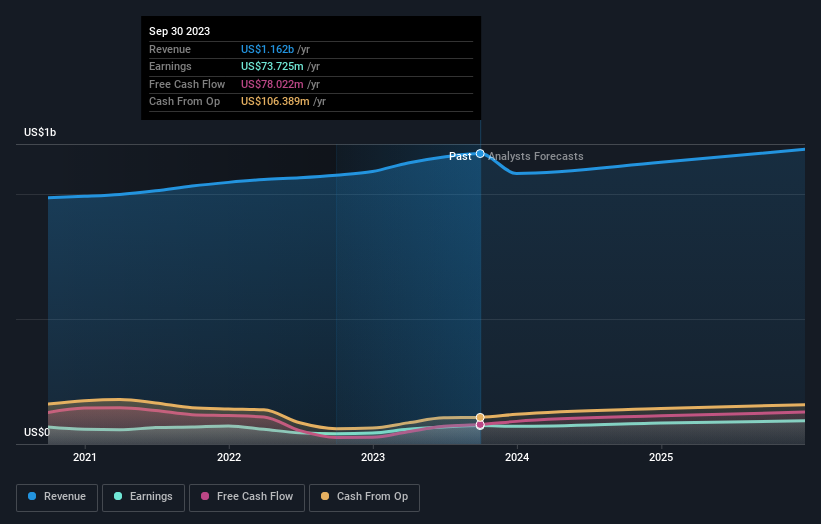The image size is (821, 524).
Task: Toggle the Revenue legend button
Action: 57,497
